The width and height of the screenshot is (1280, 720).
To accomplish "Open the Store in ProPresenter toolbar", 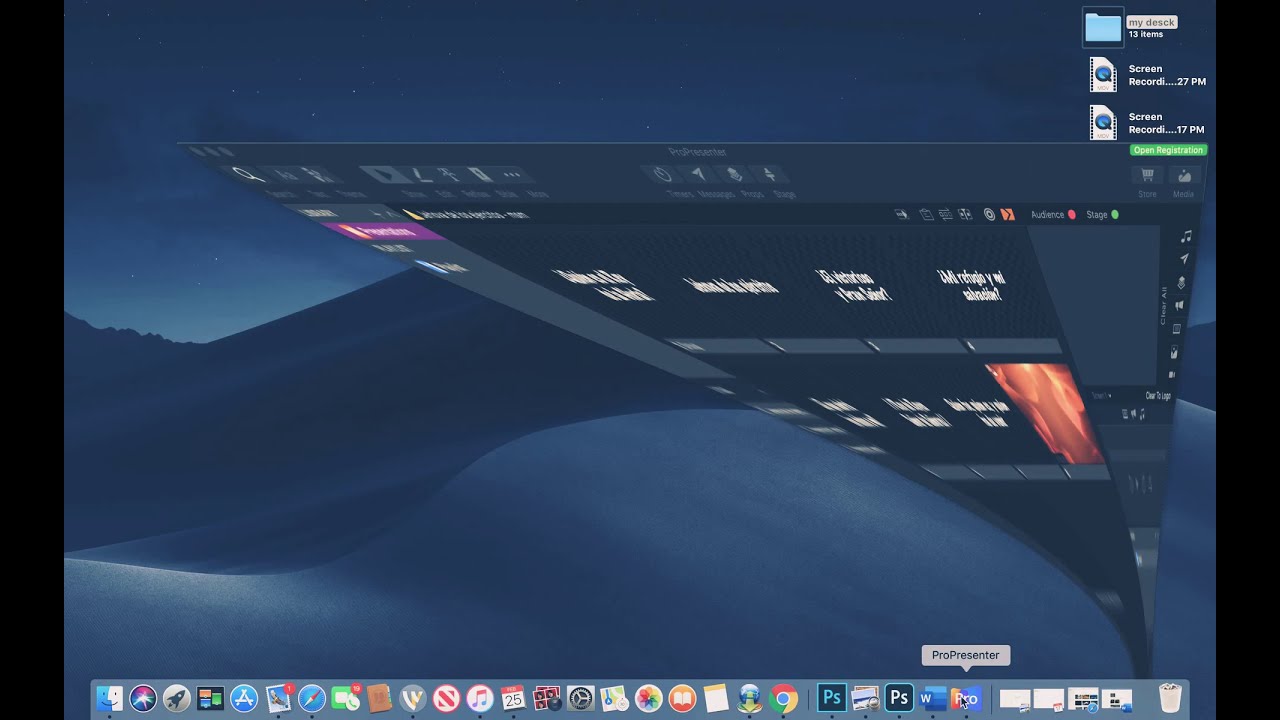I will [x=1147, y=181].
